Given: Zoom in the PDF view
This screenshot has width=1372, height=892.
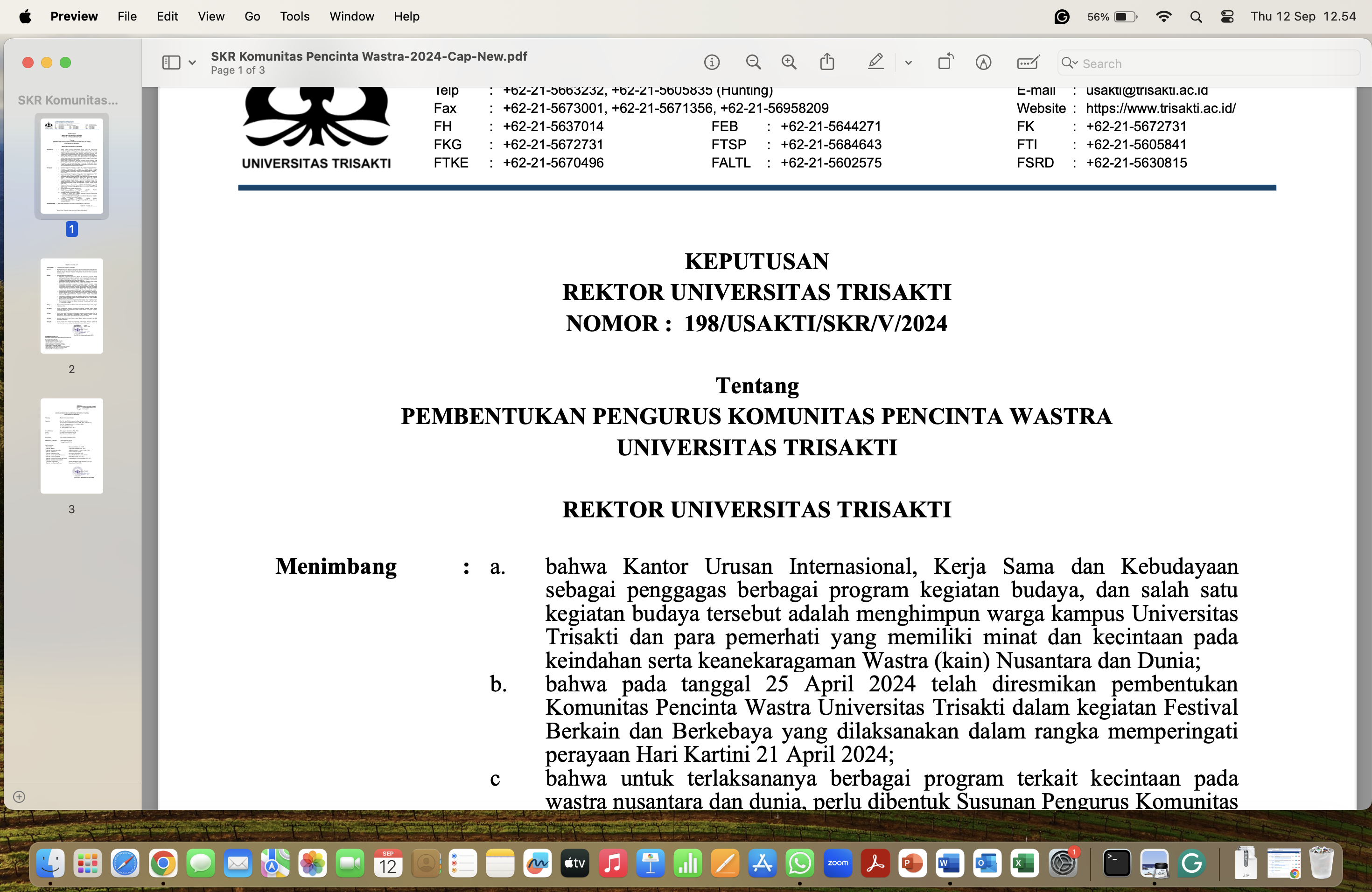Looking at the screenshot, I should [x=789, y=62].
